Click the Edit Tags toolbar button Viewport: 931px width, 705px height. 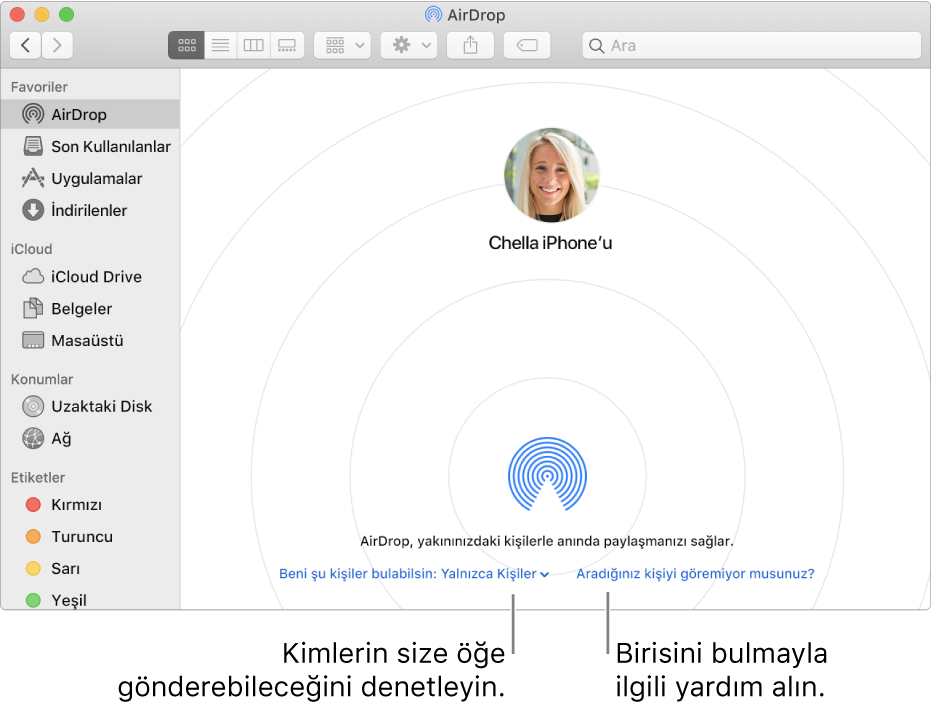527,46
